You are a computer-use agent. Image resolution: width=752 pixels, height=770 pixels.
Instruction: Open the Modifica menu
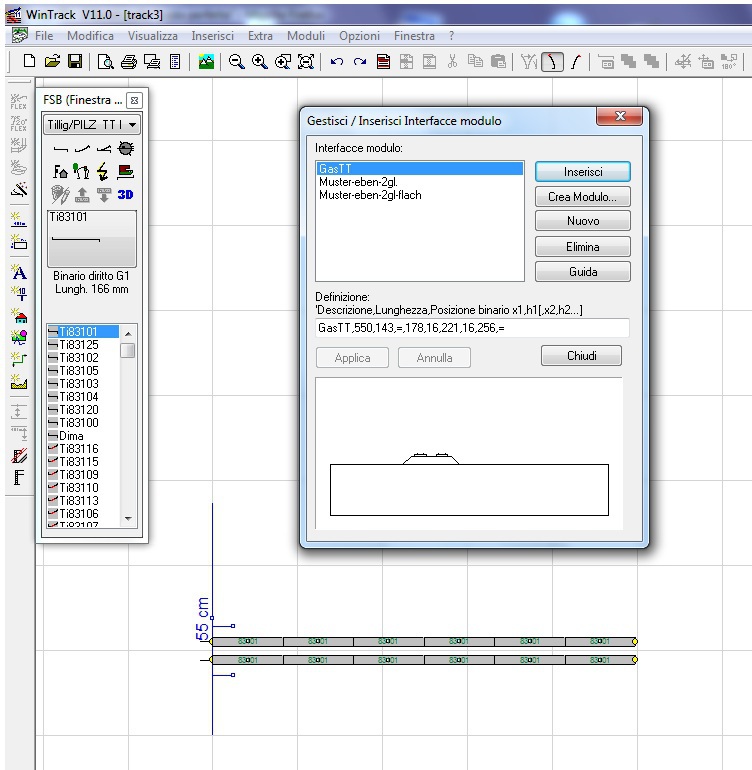(x=90, y=36)
